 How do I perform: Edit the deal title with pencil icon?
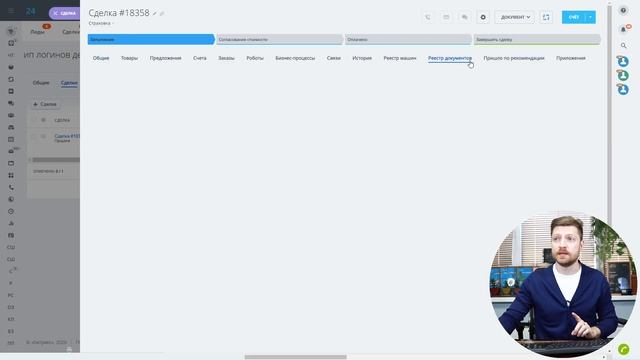point(155,13)
